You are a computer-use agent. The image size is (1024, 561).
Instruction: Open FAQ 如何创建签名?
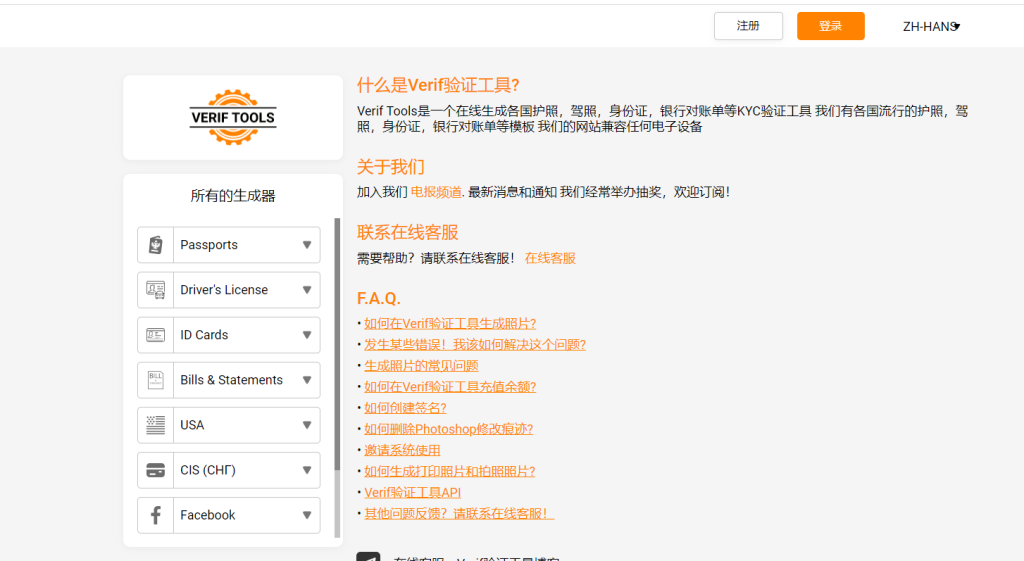405,408
